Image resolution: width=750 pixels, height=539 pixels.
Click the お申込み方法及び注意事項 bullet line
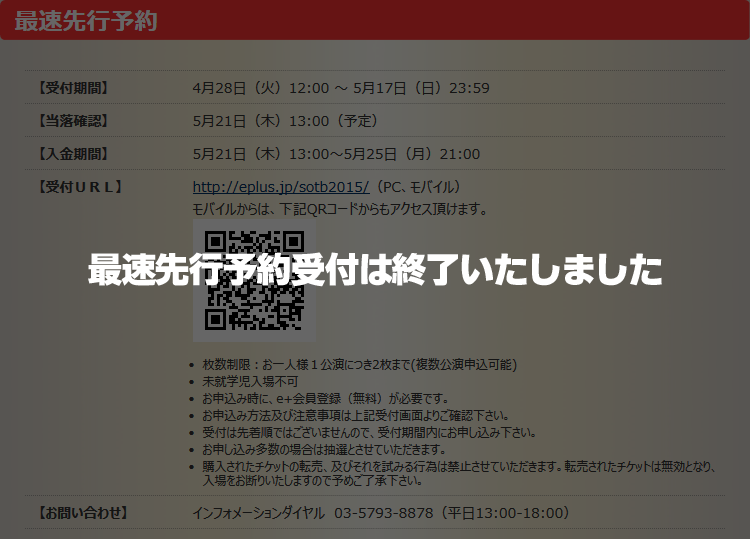click(x=355, y=415)
